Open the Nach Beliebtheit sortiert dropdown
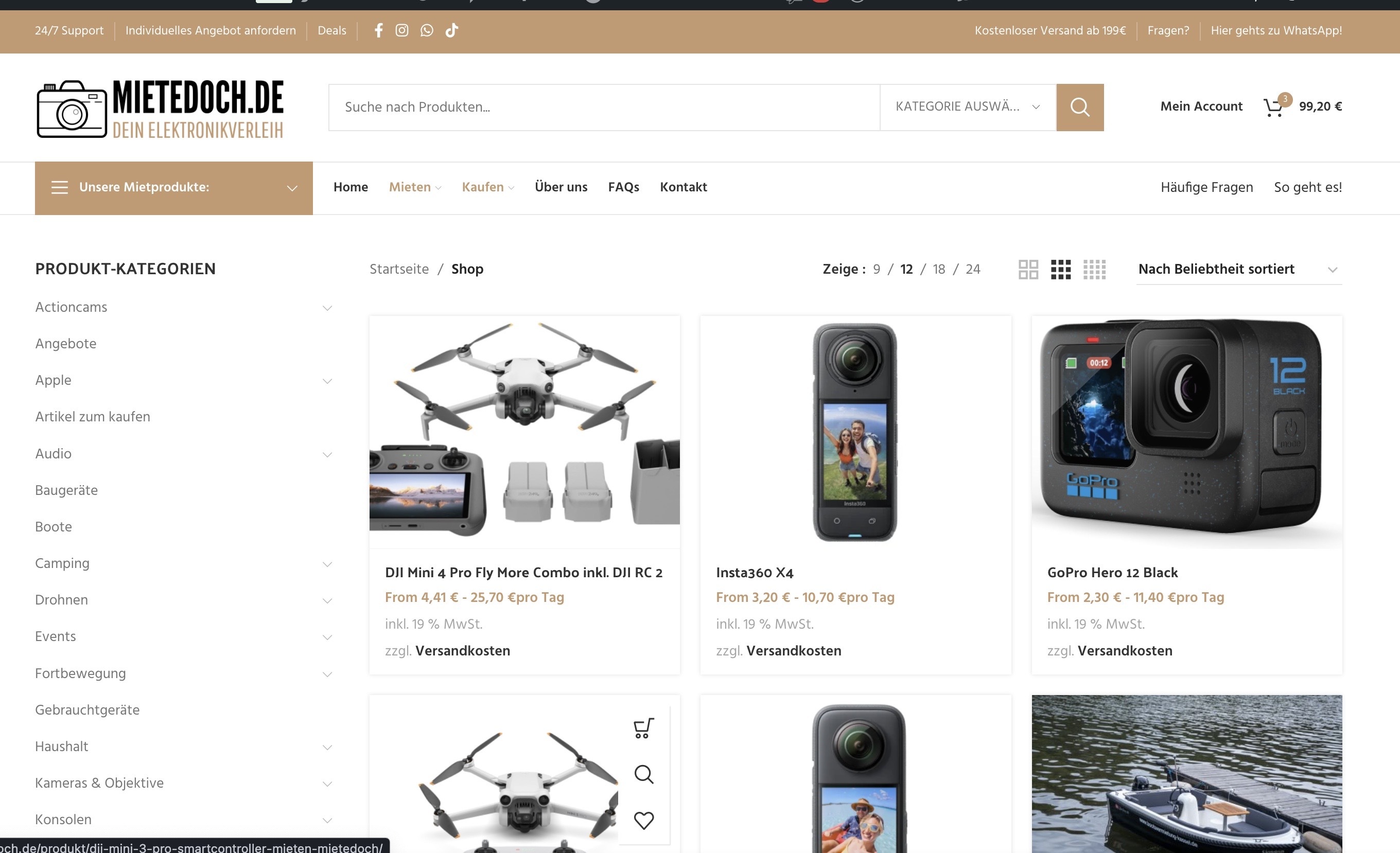Viewport: 1400px width, 853px height. pos(1238,269)
